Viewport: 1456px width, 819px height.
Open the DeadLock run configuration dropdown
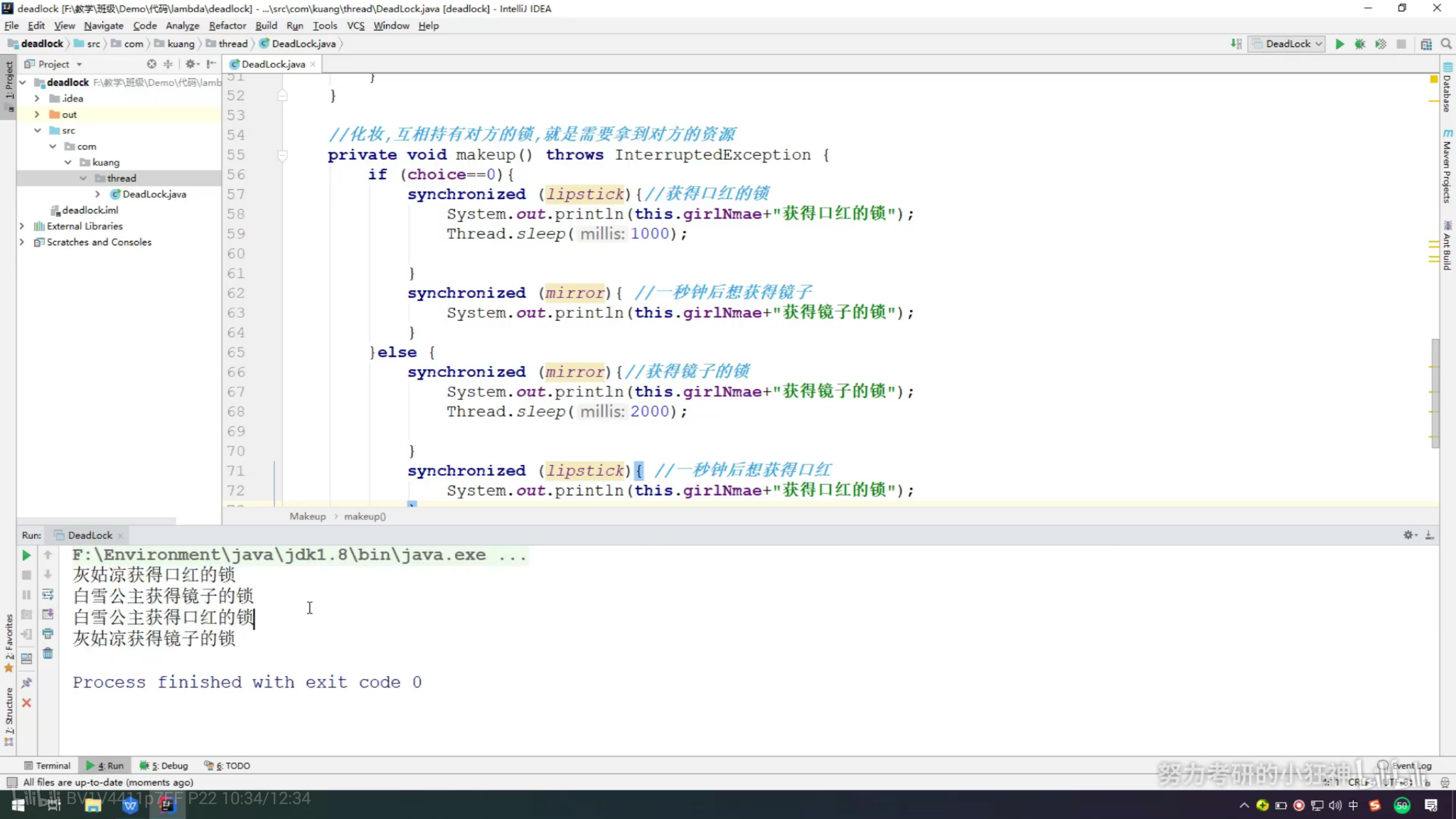click(x=1288, y=44)
